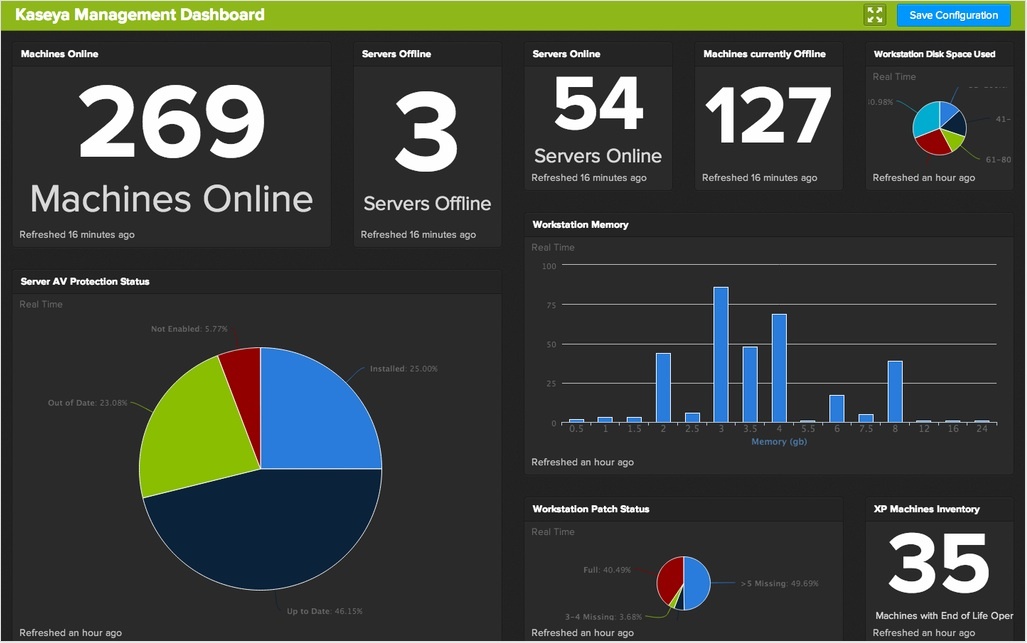Click the 8 GB bar in memory chart
1027x643 pixels.
[895, 391]
